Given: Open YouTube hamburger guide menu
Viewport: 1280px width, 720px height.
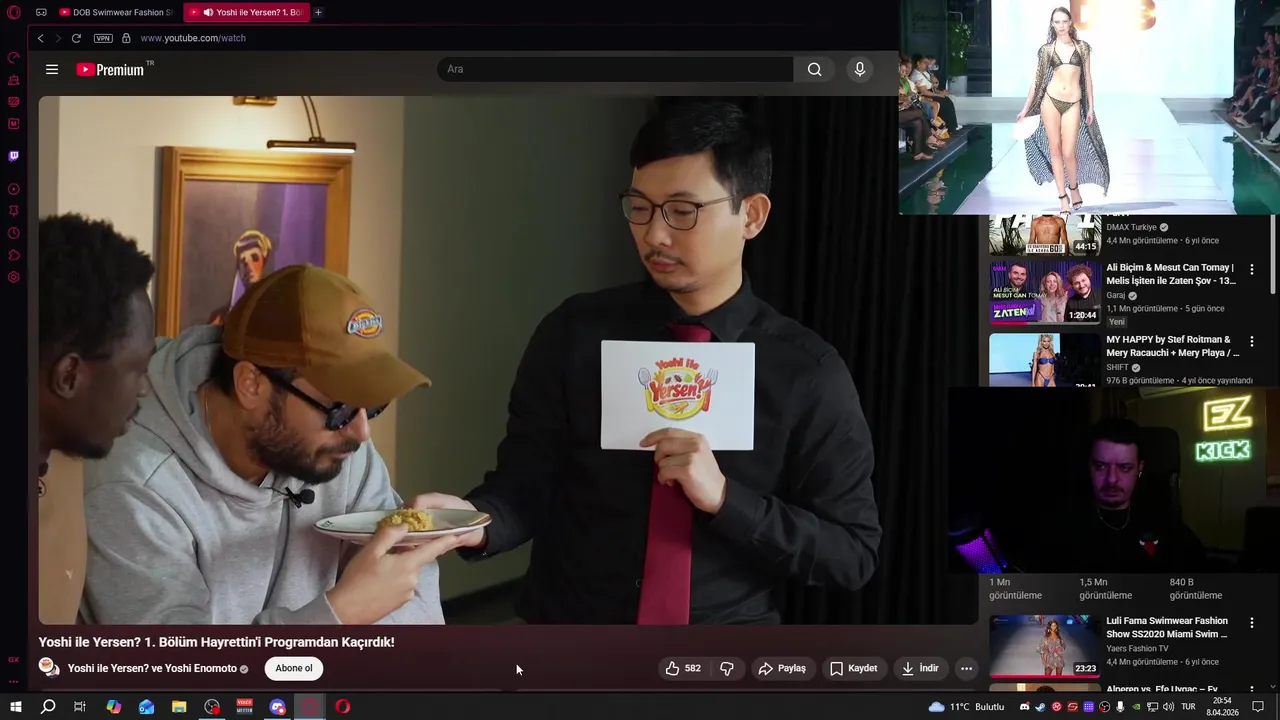Looking at the screenshot, I should click(x=52, y=69).
